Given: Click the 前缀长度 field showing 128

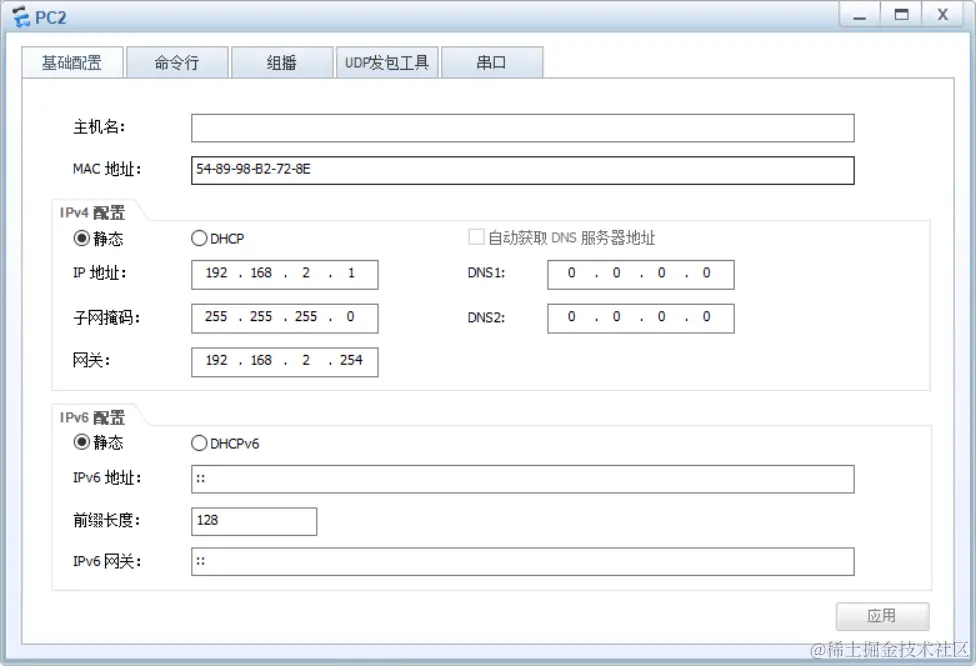Looking at the screenshot, I should coord(253,521).
